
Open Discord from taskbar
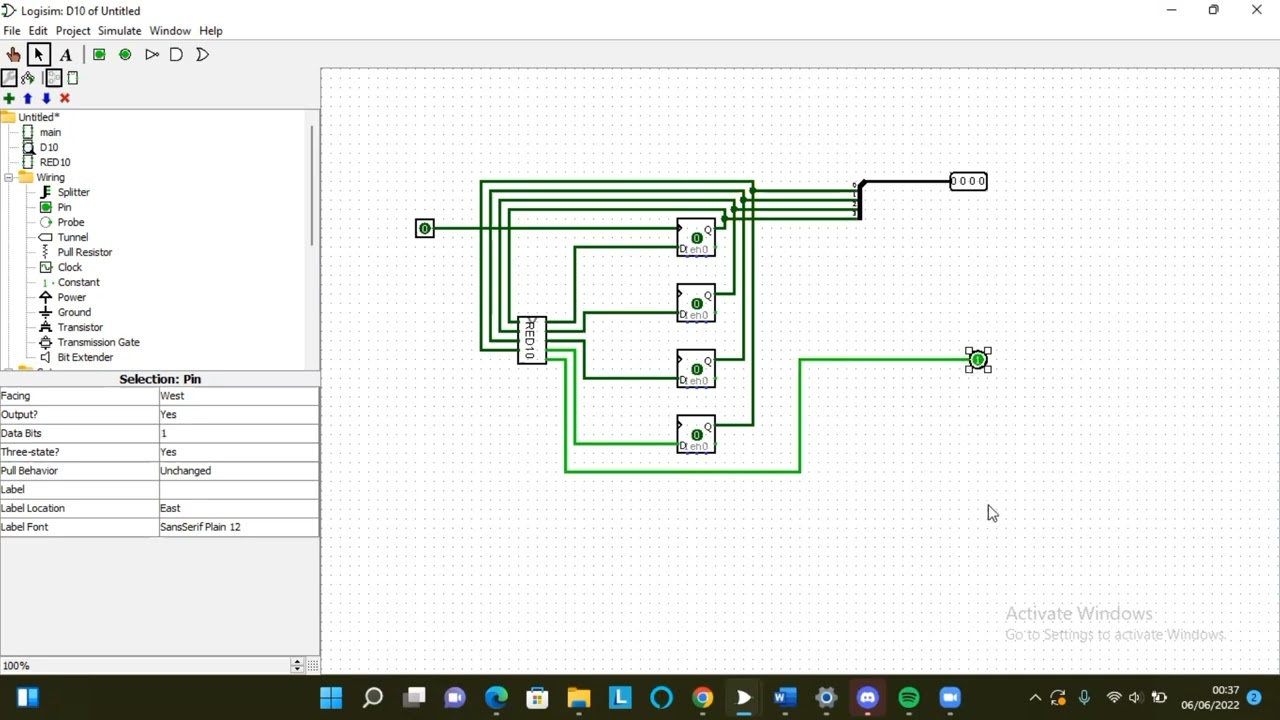[x=867, y=697]
